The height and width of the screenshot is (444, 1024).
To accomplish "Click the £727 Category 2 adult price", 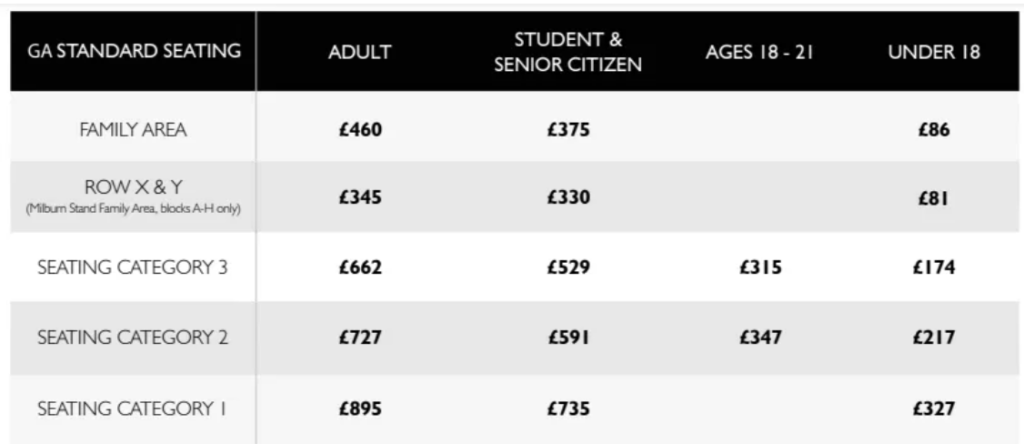I will click(x=360, y=338).
